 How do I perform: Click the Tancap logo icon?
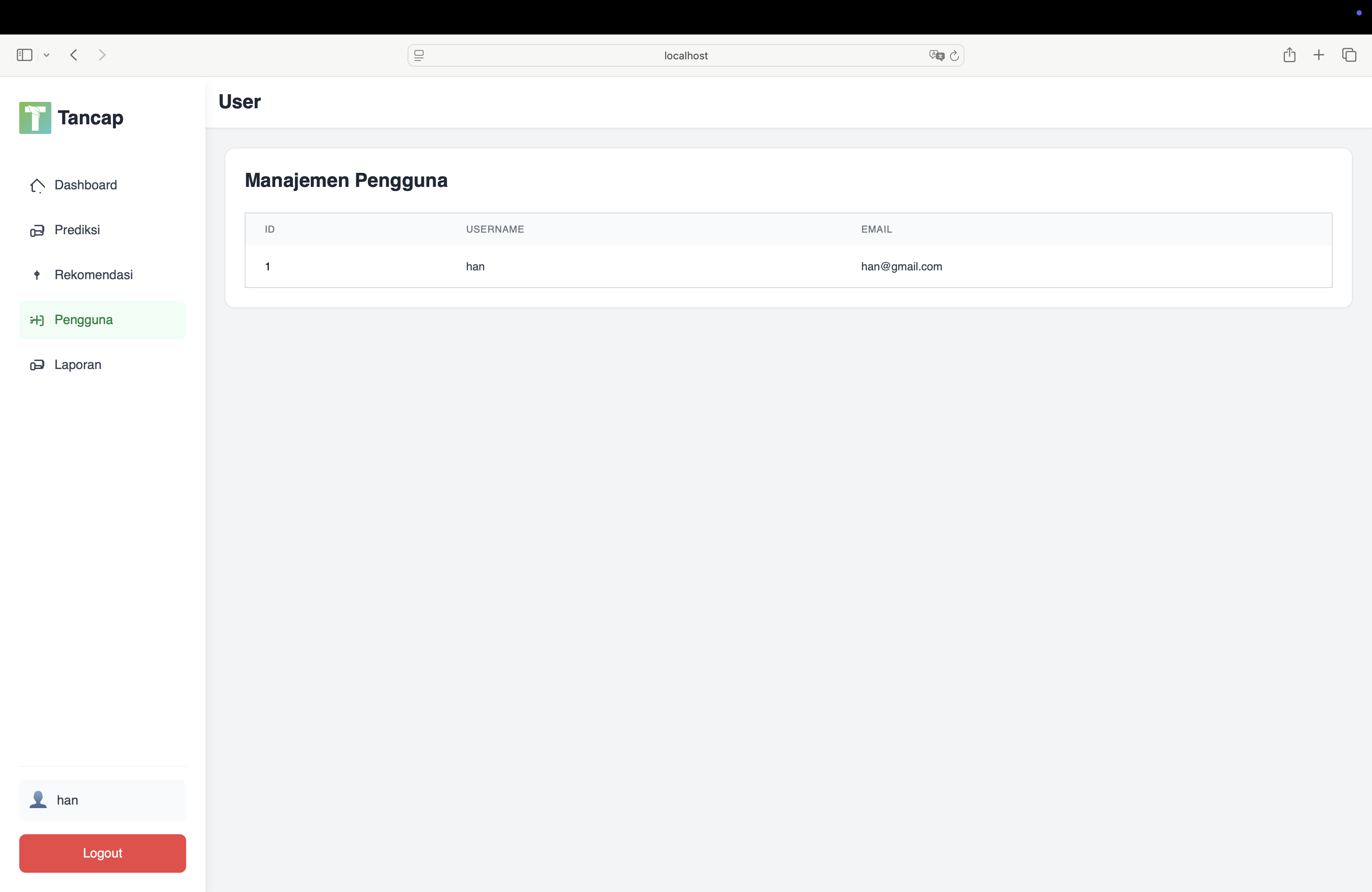click(x=35, y=118)
